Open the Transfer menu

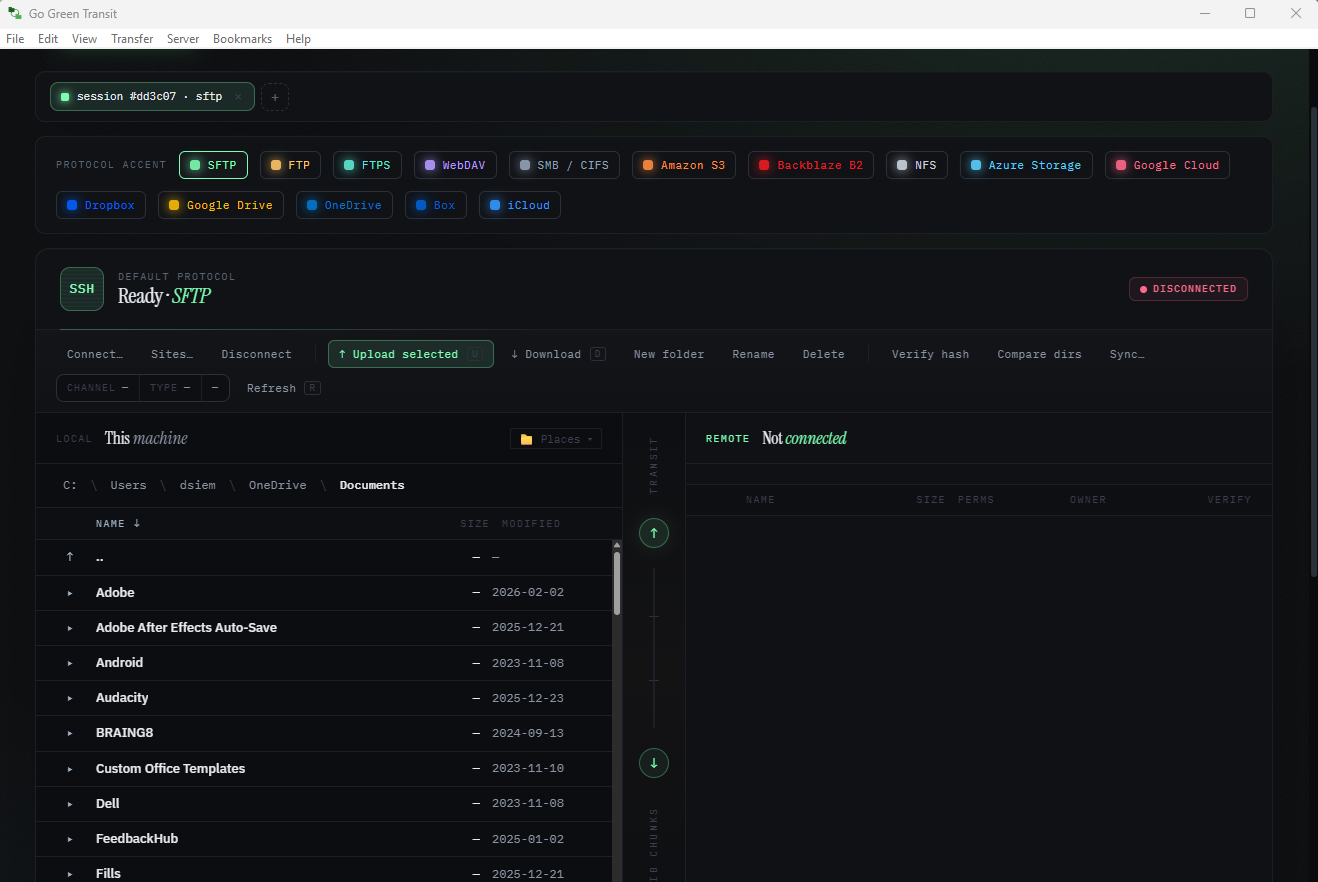coord(132,39)
